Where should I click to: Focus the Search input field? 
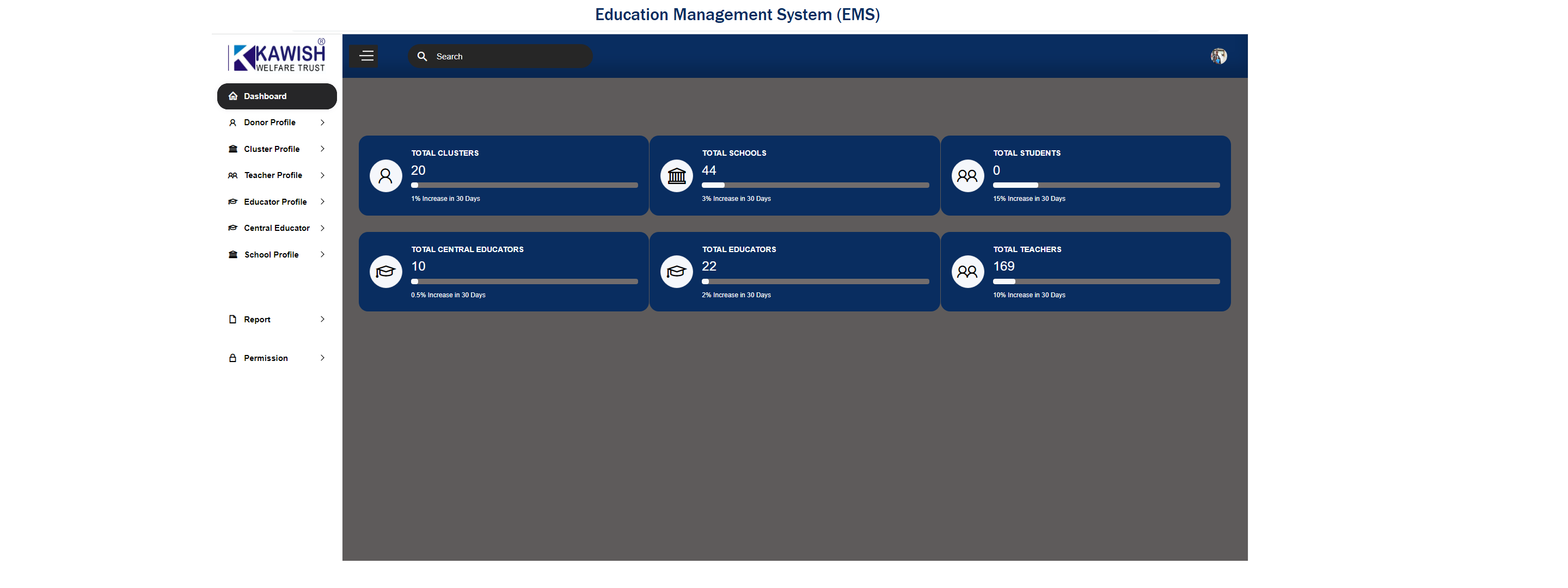[500, 56]
